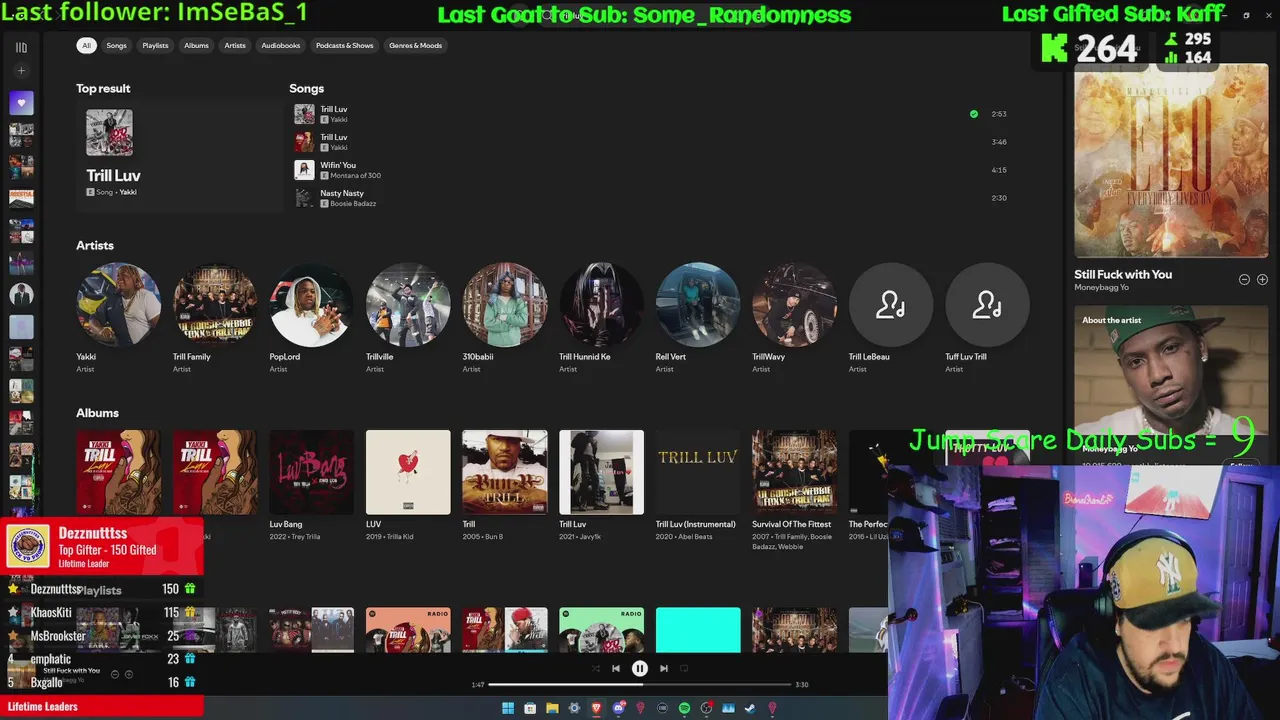The height and width of the screenshot is (720, 1280).
Task: Select the All filter chip
Action: [x=86, y=45]
